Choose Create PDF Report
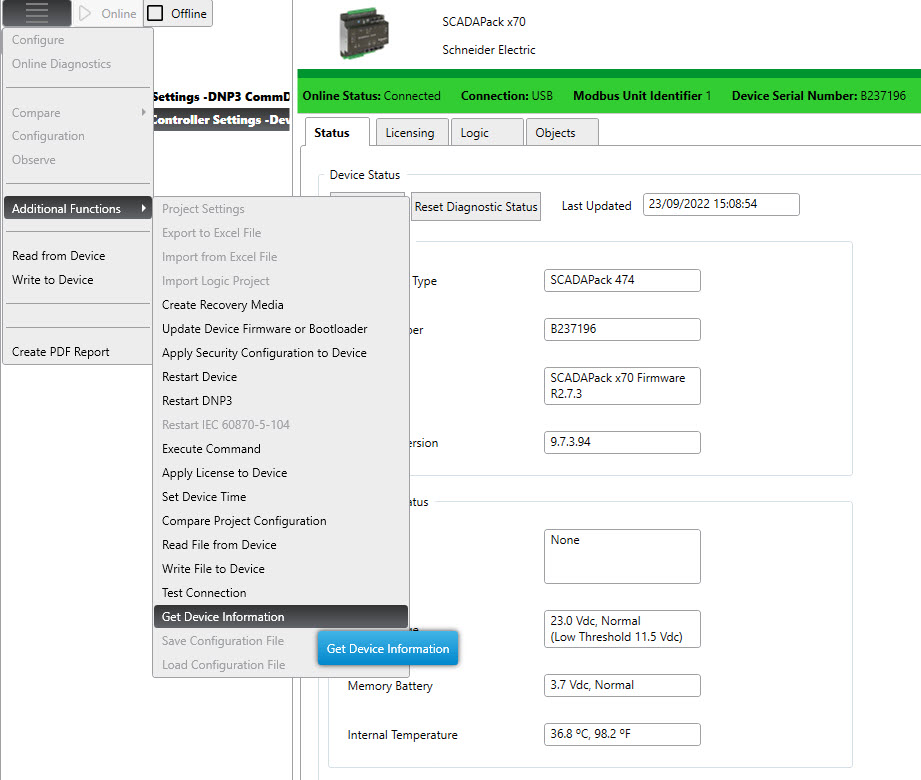This screenshot has height=780, width=921. tap(60, 352)
